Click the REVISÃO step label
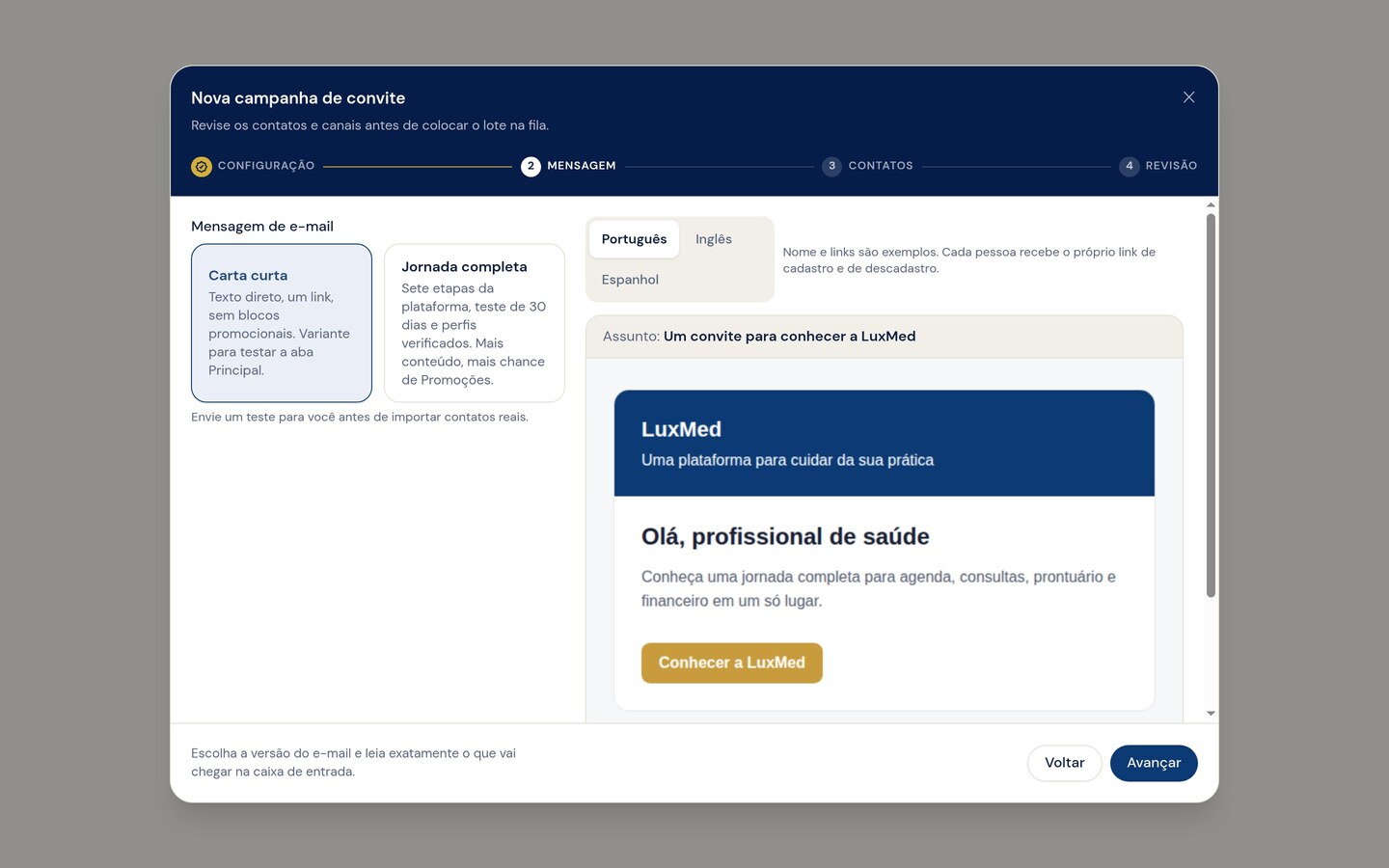 tap(1171, 166)
